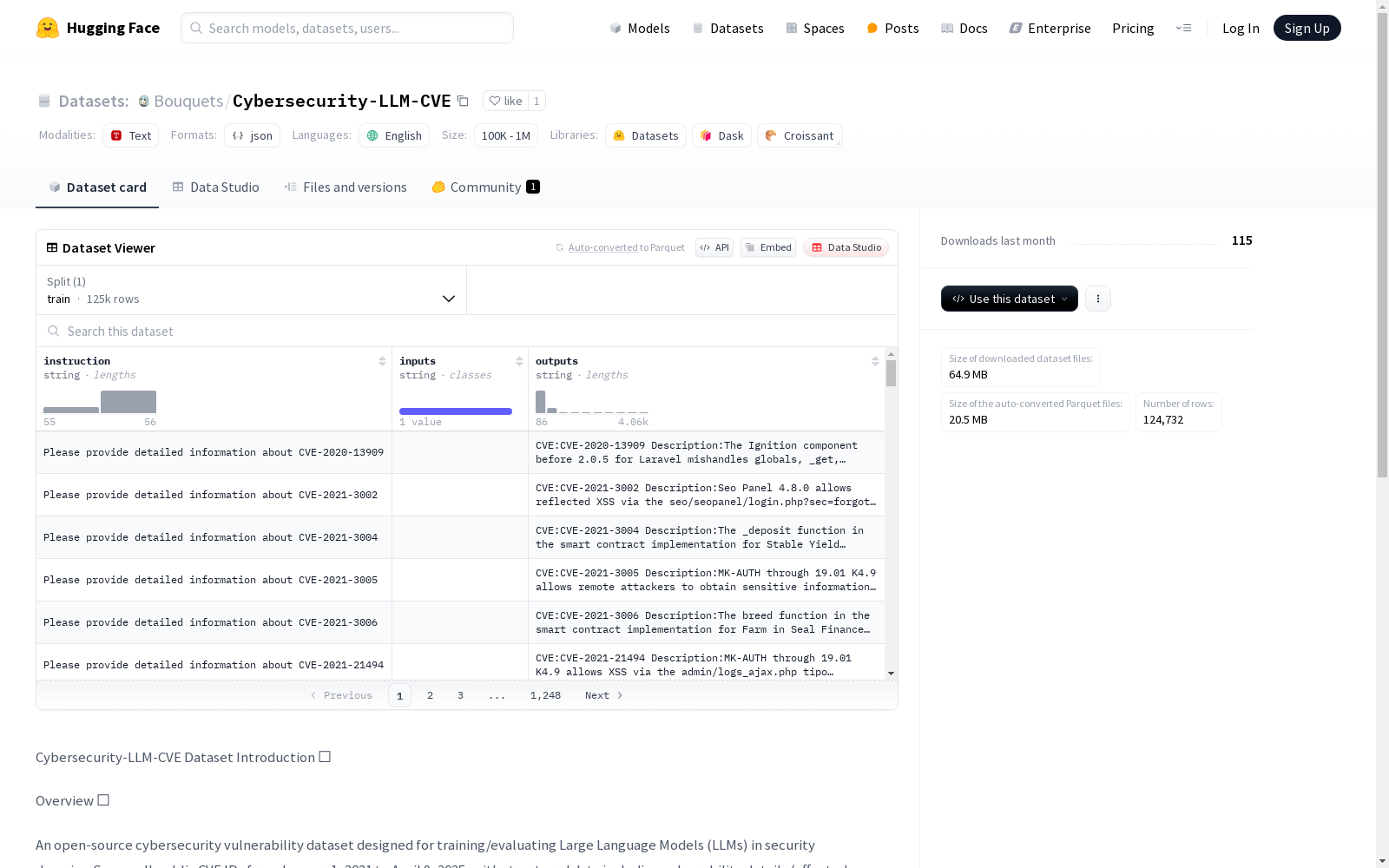Click the Croissant library tag
The height and width of the screenshot is (868, 1389).
coord(800,135)
